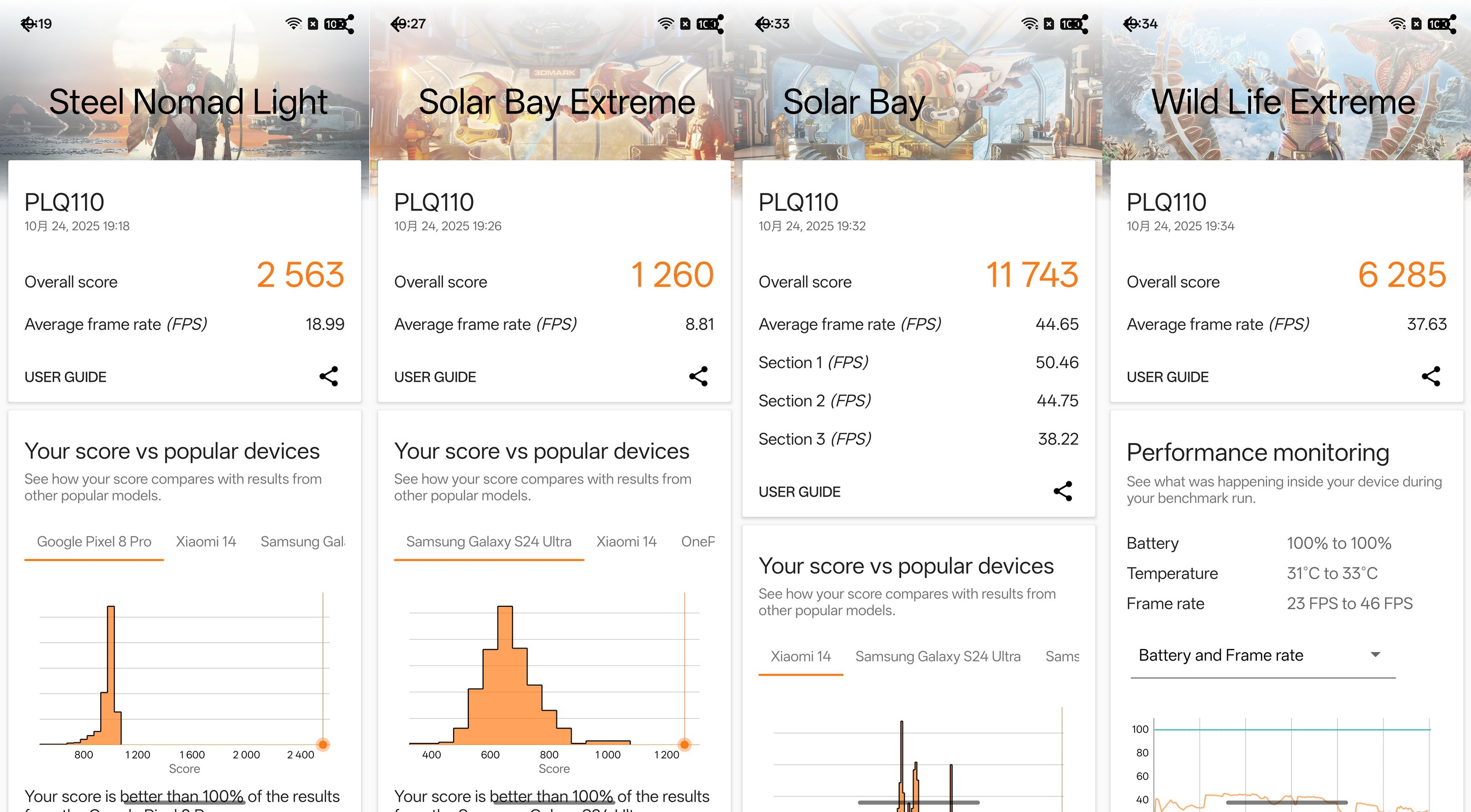1471x812 pixels.
Task: Tap the back arrow on Wild Life Extreme screen
Action: pyautogui.click(x=1131, y=23)
